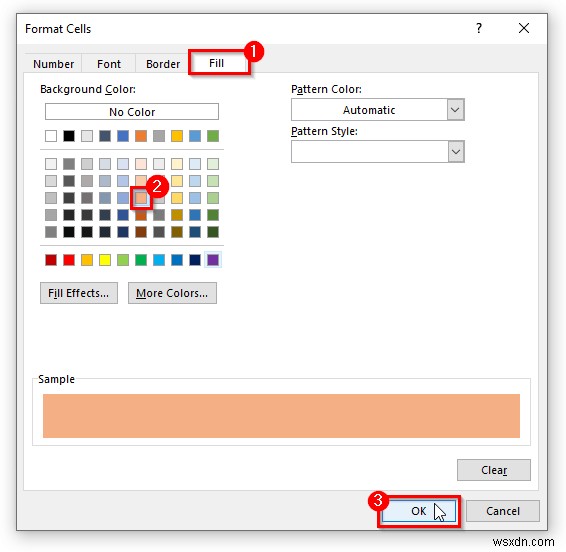This screenshot has width=566, height=552.
Task: Pick purple standard color swatch
Action: click(x=213, y=260)
